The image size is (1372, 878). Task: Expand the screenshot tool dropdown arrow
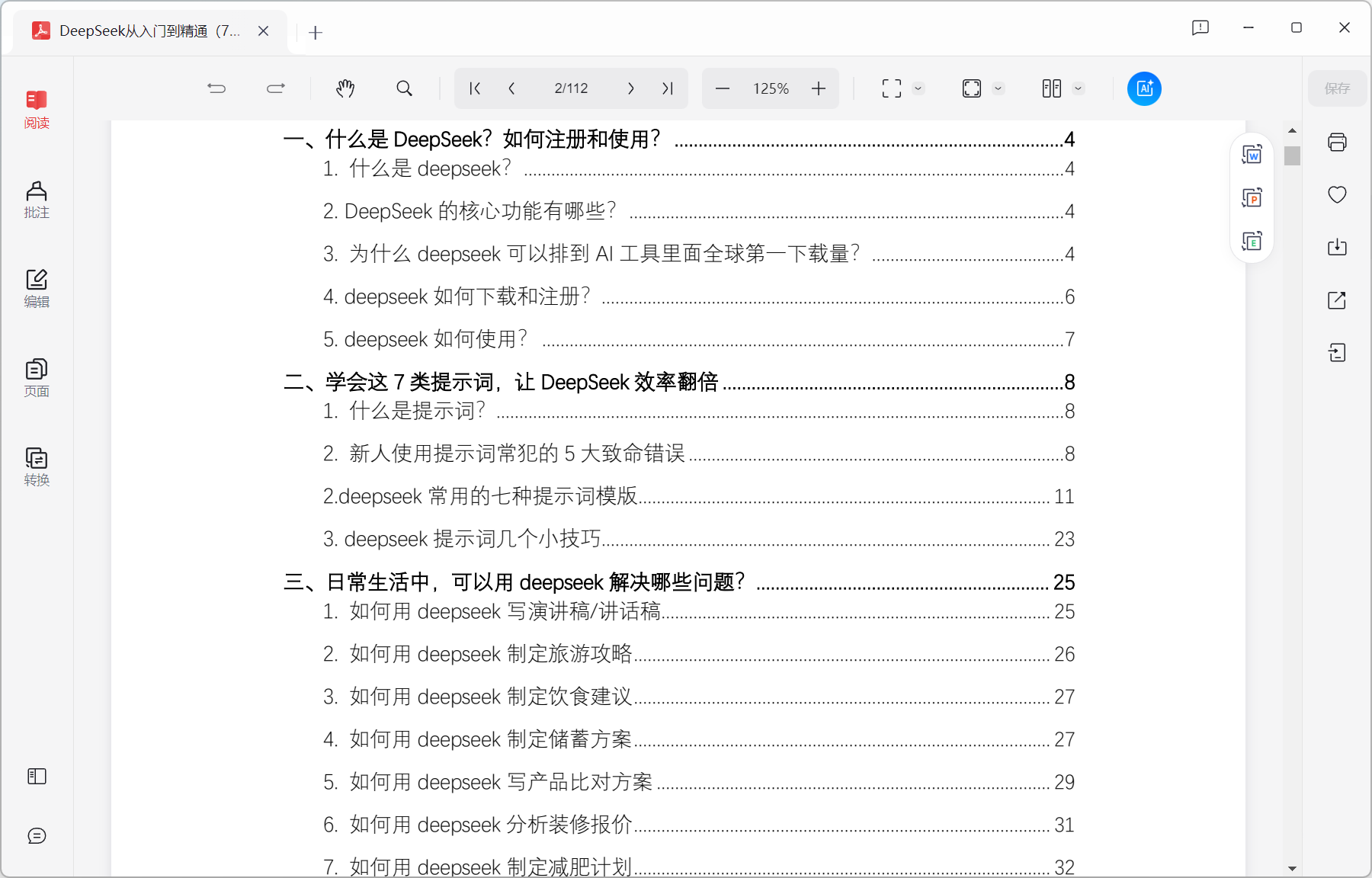pyautogui.click(x=918, y=88)
